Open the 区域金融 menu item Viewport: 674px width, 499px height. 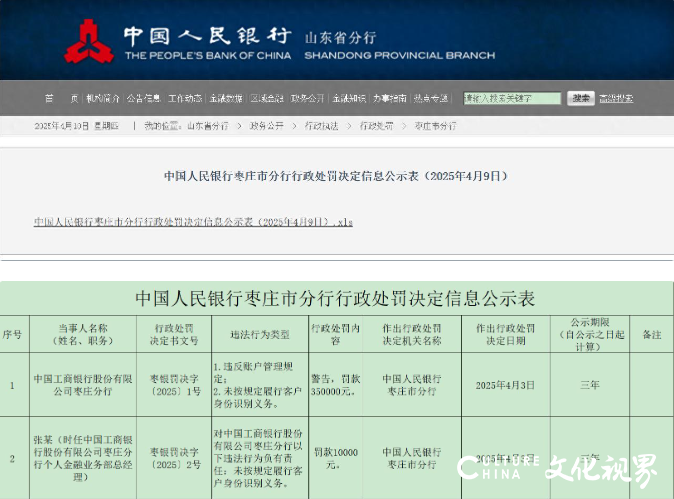tap(267, 98)
